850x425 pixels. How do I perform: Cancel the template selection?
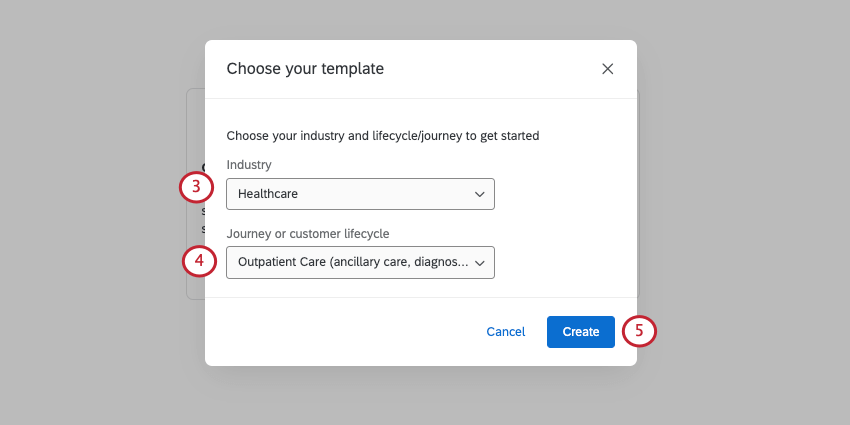pos(505,332)
